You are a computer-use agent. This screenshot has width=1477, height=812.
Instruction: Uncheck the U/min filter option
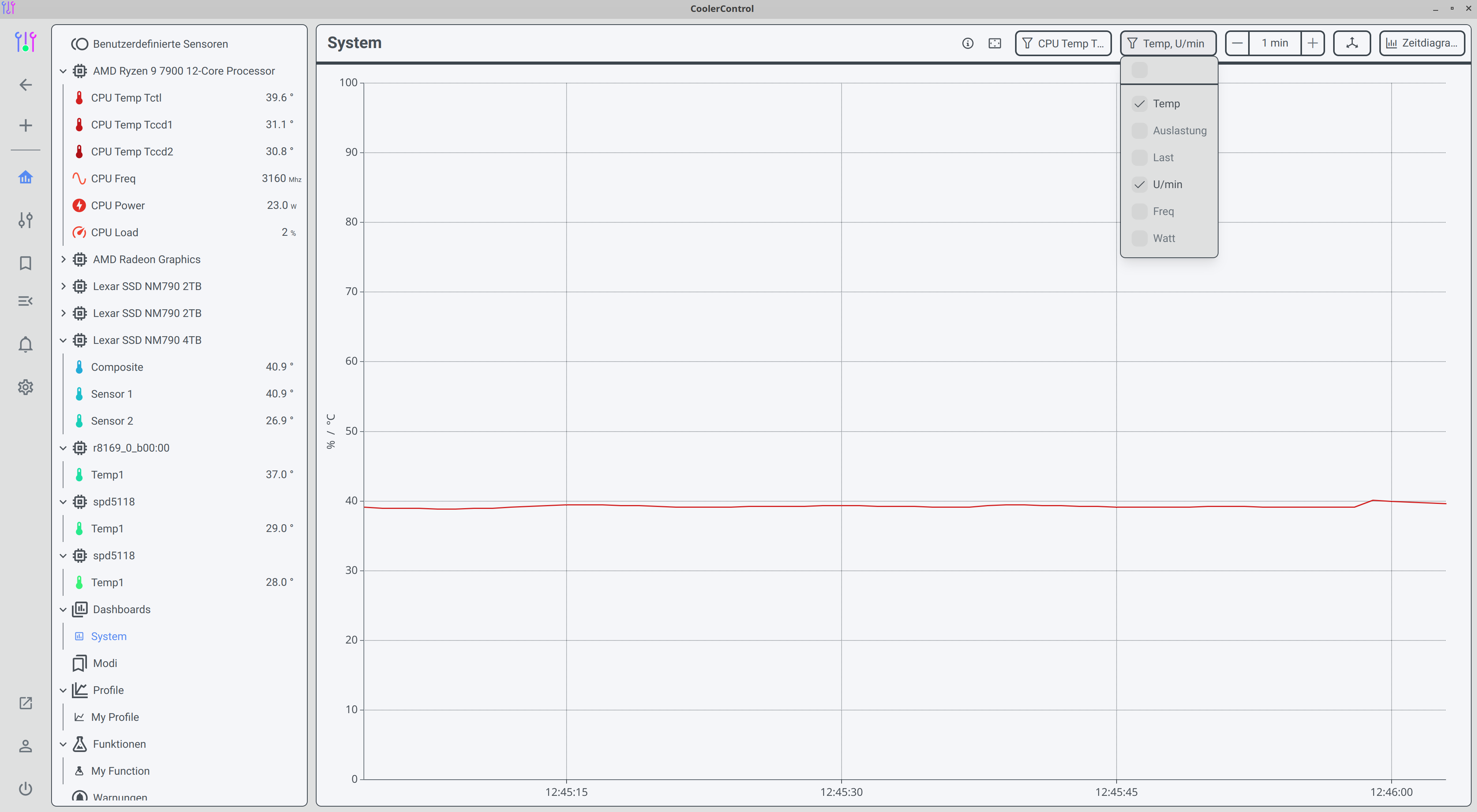[1139, 185]
